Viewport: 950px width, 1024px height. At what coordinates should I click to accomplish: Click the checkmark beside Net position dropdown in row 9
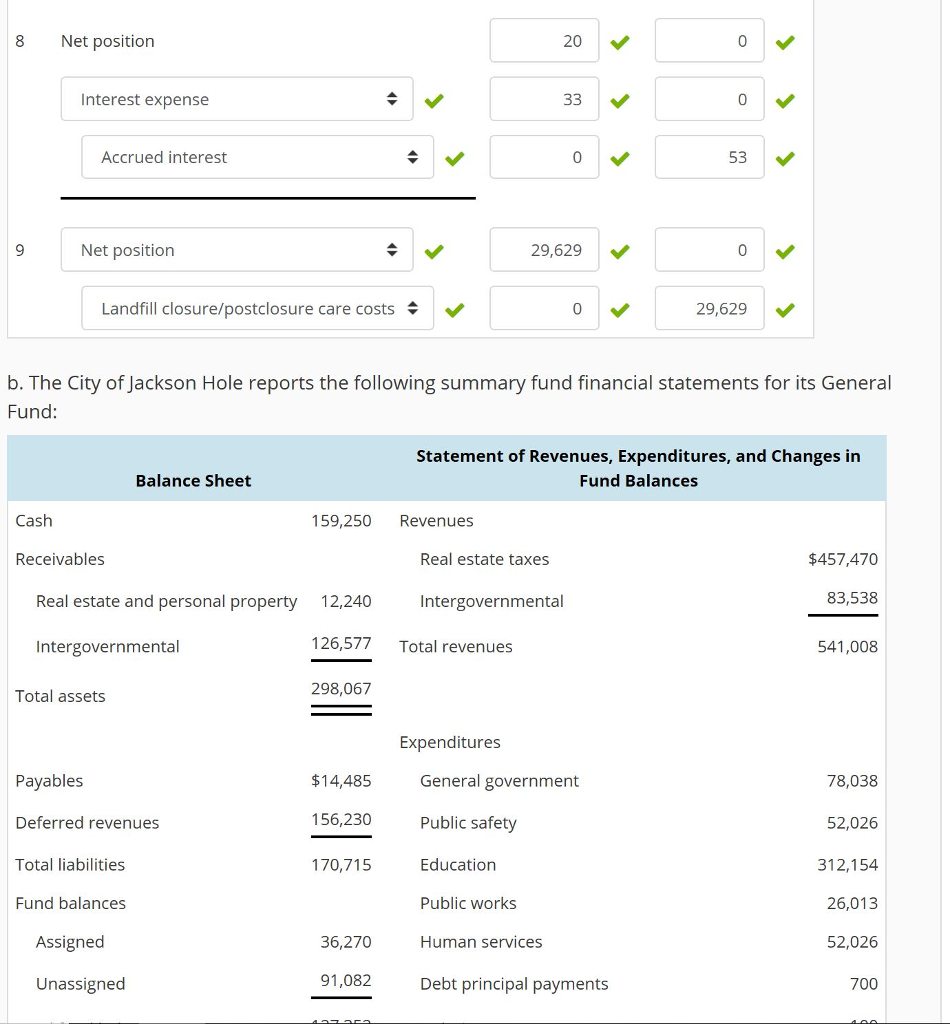pyautogui.click(x=434, y=249)
